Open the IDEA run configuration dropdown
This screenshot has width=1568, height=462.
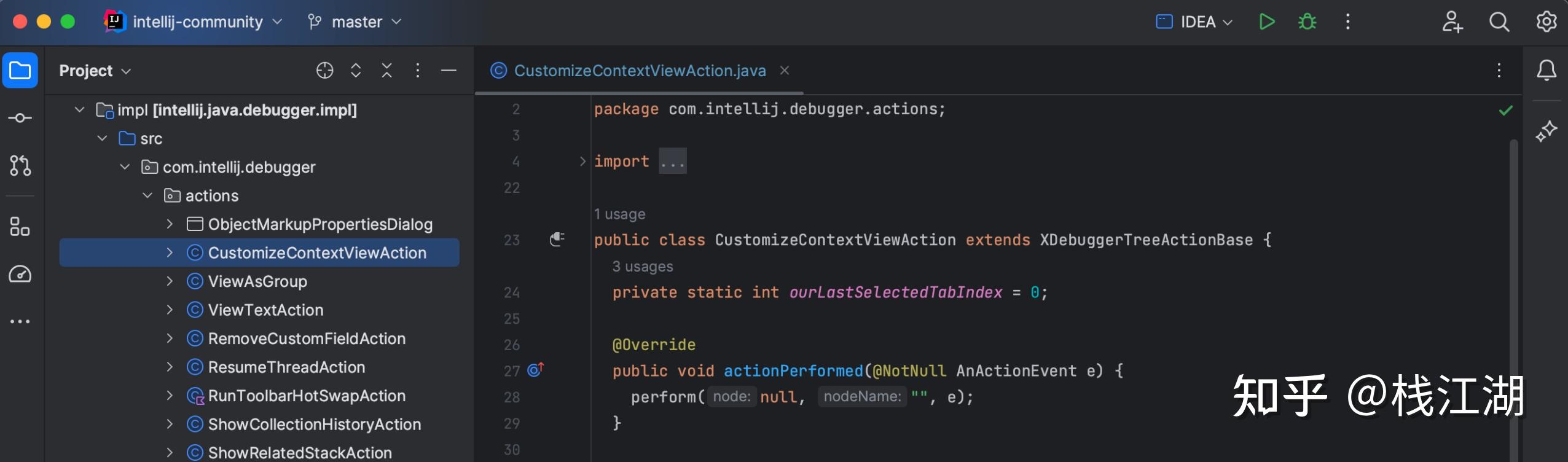coord(1194,22)
